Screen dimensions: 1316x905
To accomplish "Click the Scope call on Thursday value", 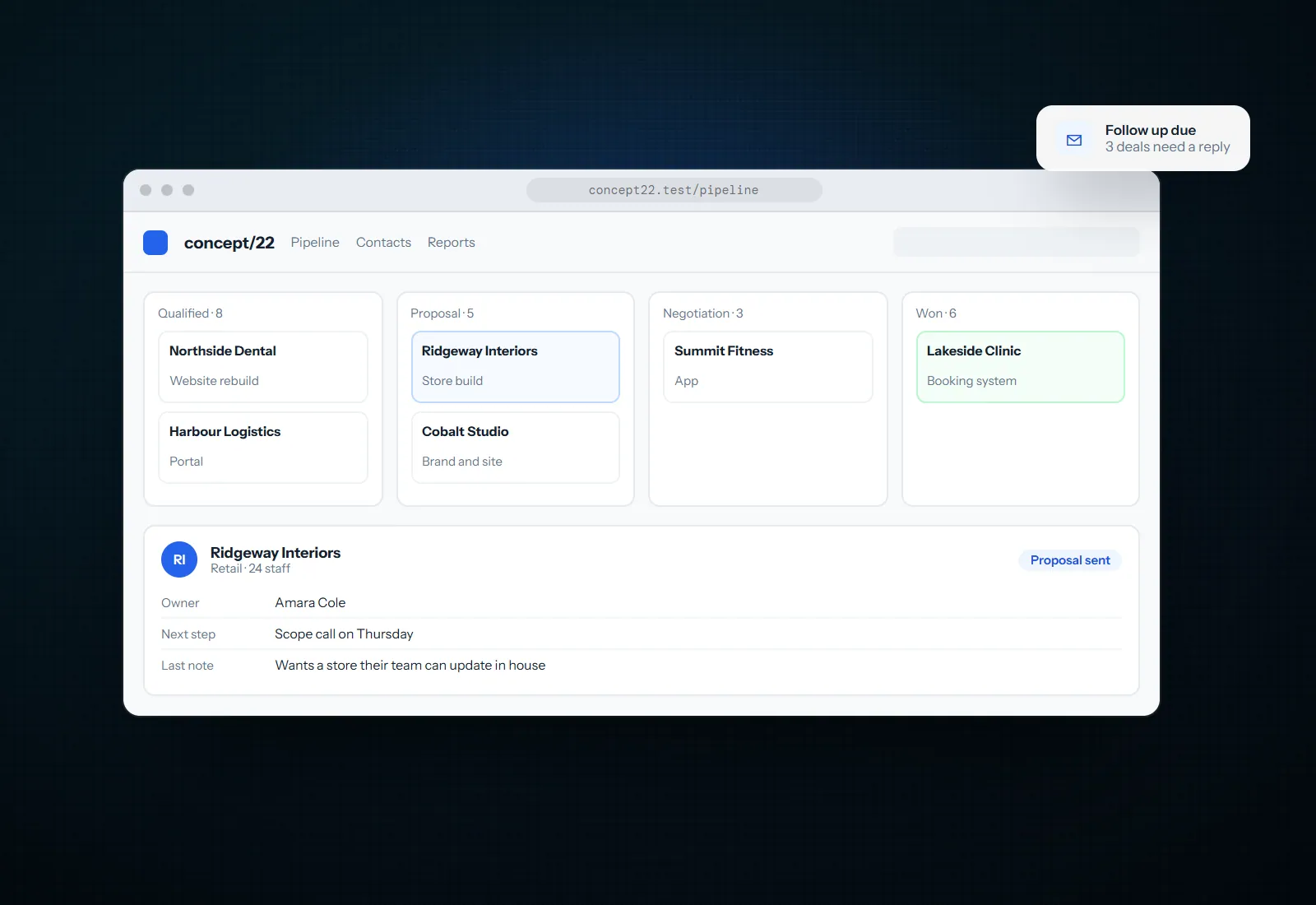I will tap(344, 634).
